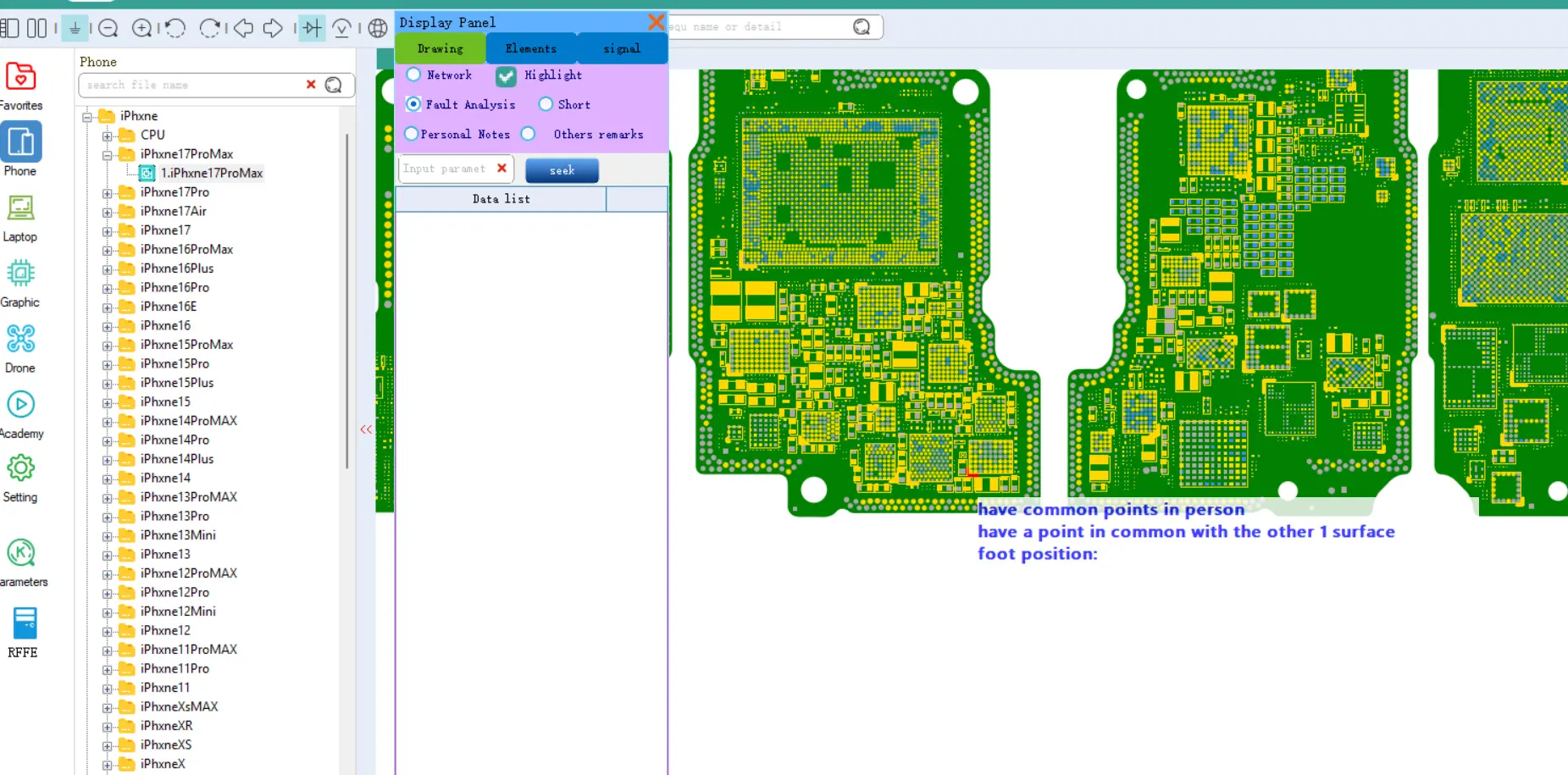Select the iPhxneXsMAX folder
This screenshot has height=775, width=1568.
point(179,706)
